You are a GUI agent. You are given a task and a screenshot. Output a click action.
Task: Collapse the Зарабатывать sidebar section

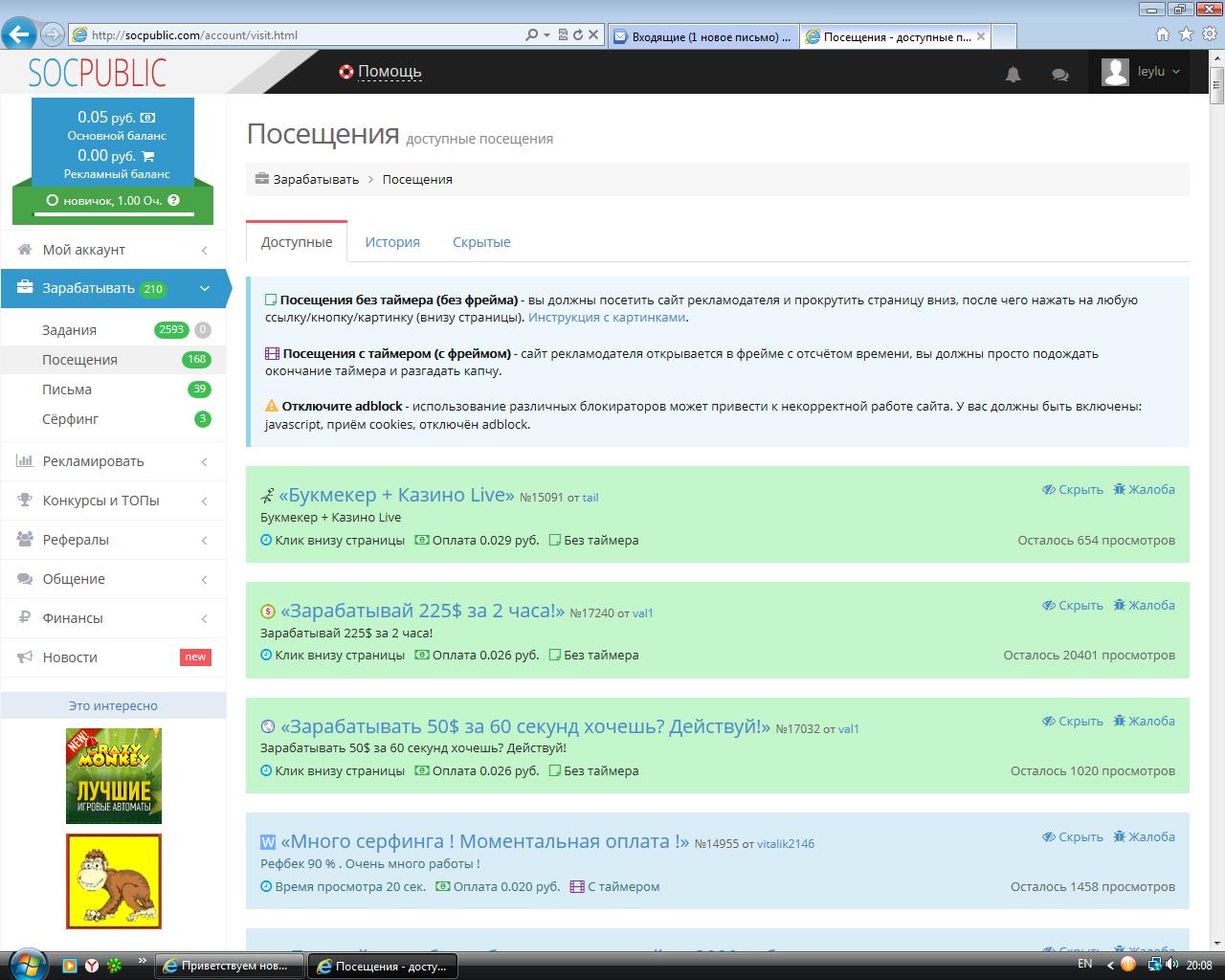pos(204,288)
